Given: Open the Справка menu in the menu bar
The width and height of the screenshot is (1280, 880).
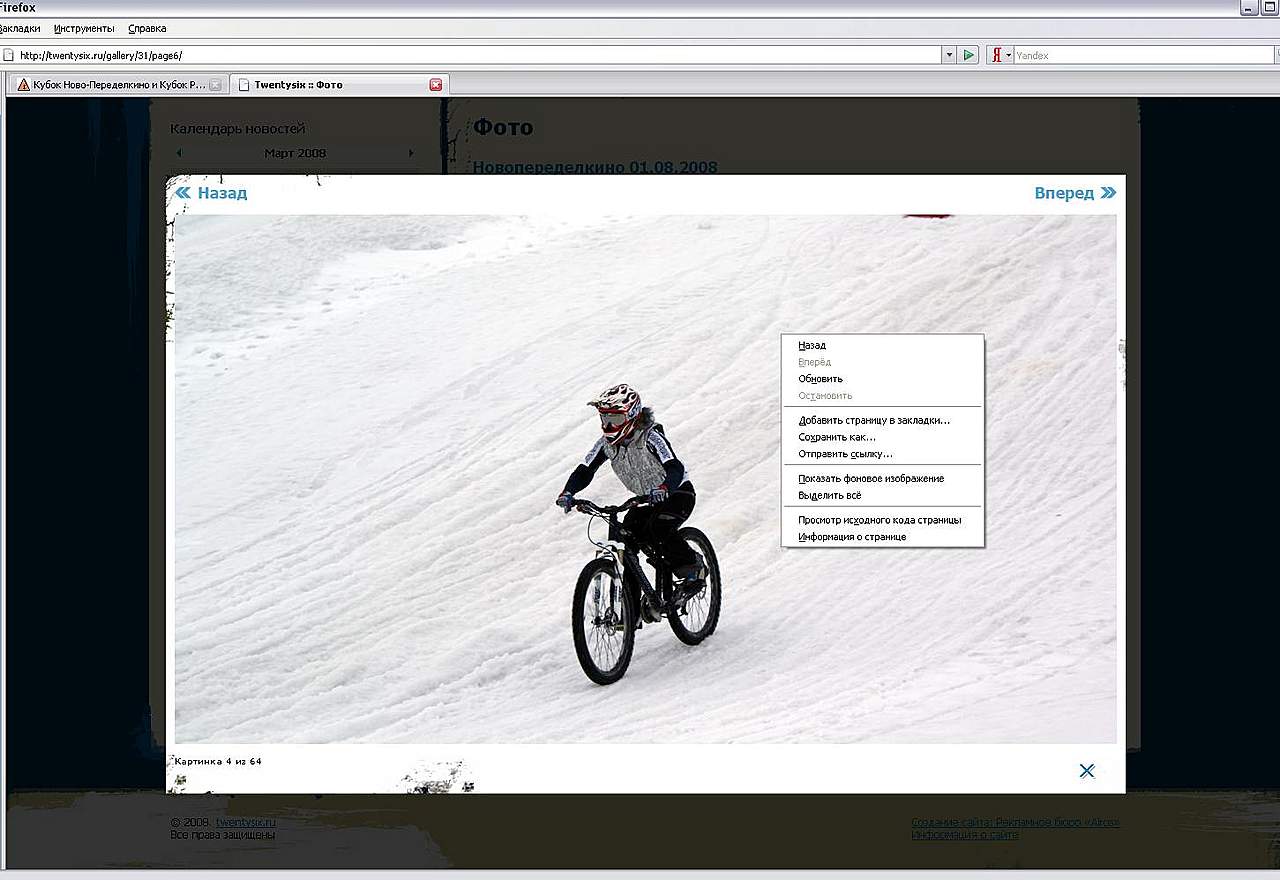Looking at the screenshot, I should (x=147, y=28).
